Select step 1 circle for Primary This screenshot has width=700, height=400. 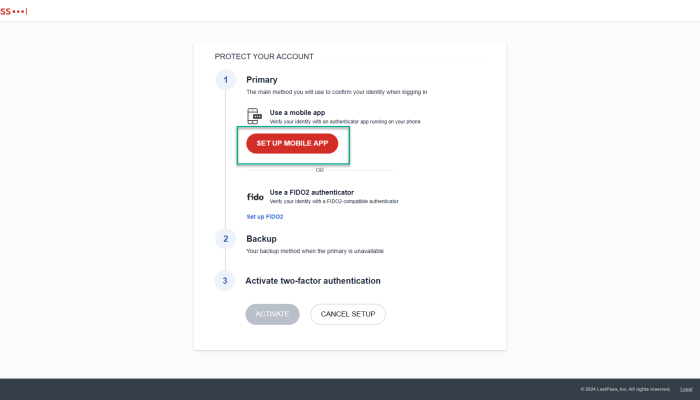[x=225, y=80]
